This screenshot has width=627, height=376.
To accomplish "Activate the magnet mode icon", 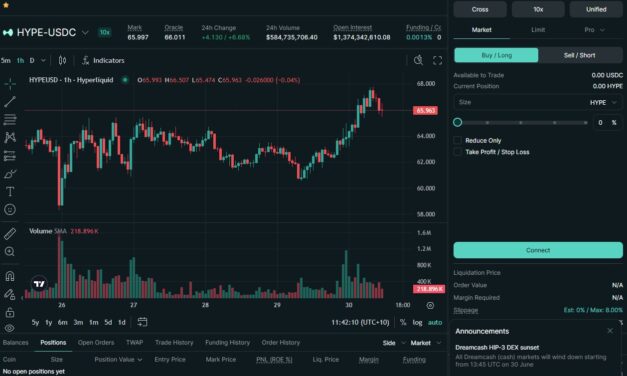I will 10,276.
